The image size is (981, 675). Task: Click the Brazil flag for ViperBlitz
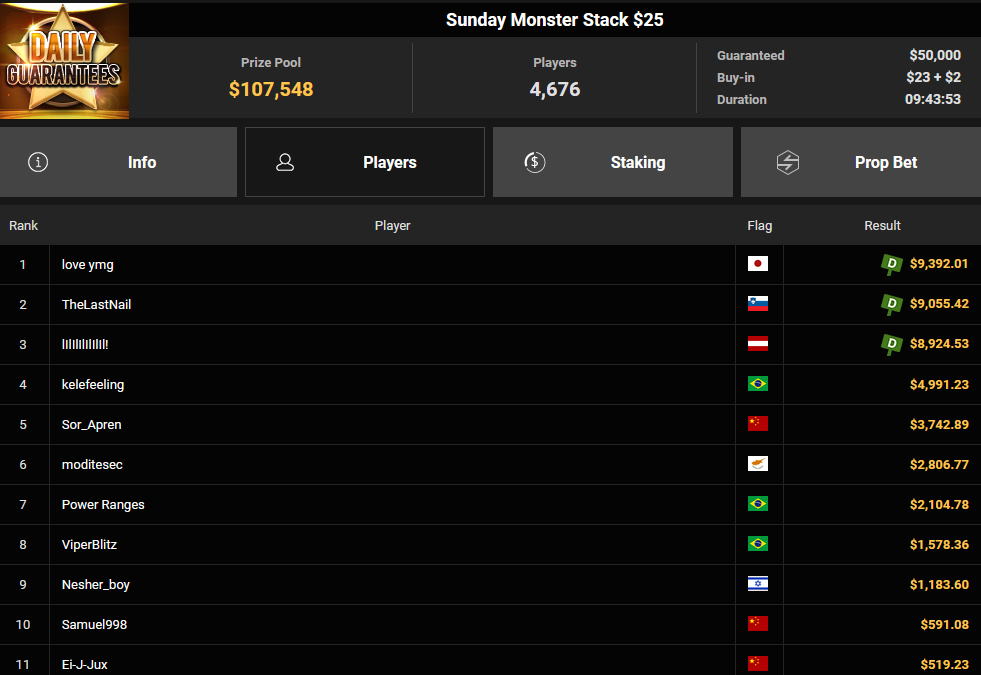[758, 544]
